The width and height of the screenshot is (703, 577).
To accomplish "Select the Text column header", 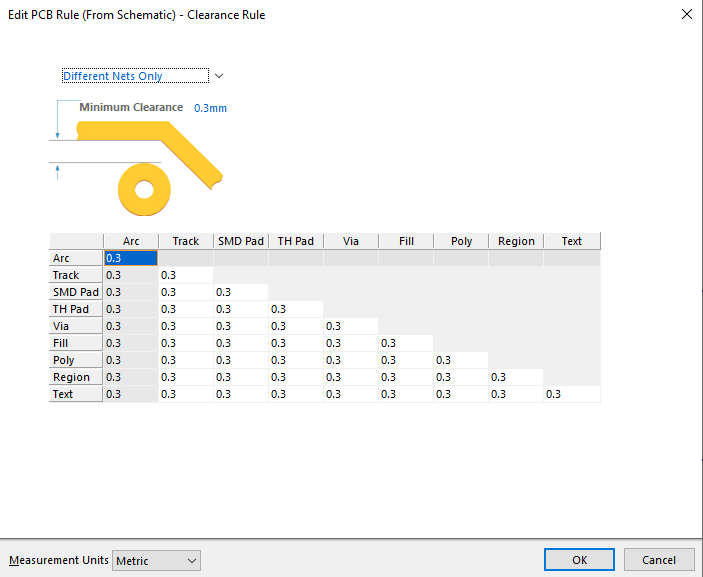I will pyautogui.click(x=572, y=241).
